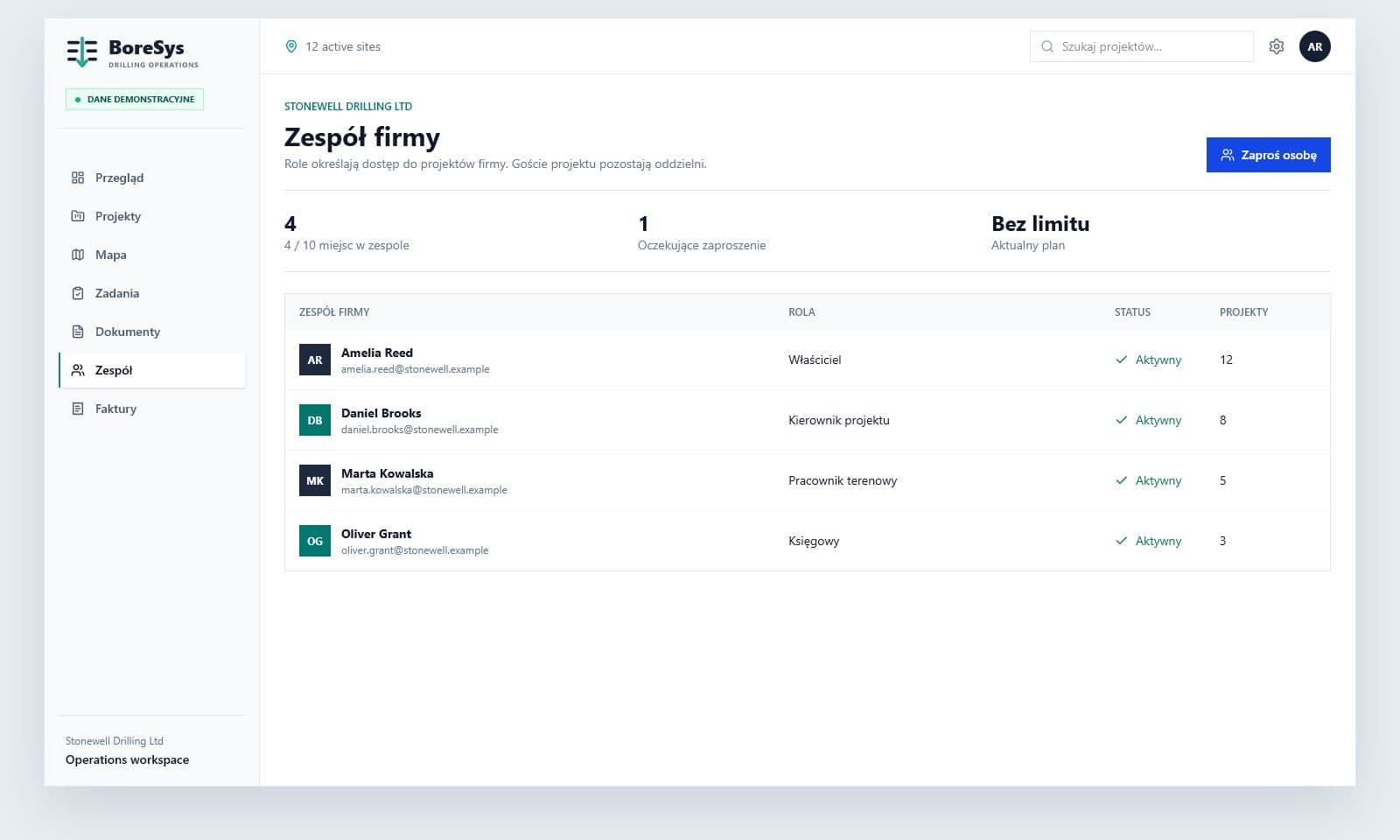This screenshot has width=1400, height=840.
Task: Click the checkmark icon in Amelia Reed's status
Action: click(1122, 360)
